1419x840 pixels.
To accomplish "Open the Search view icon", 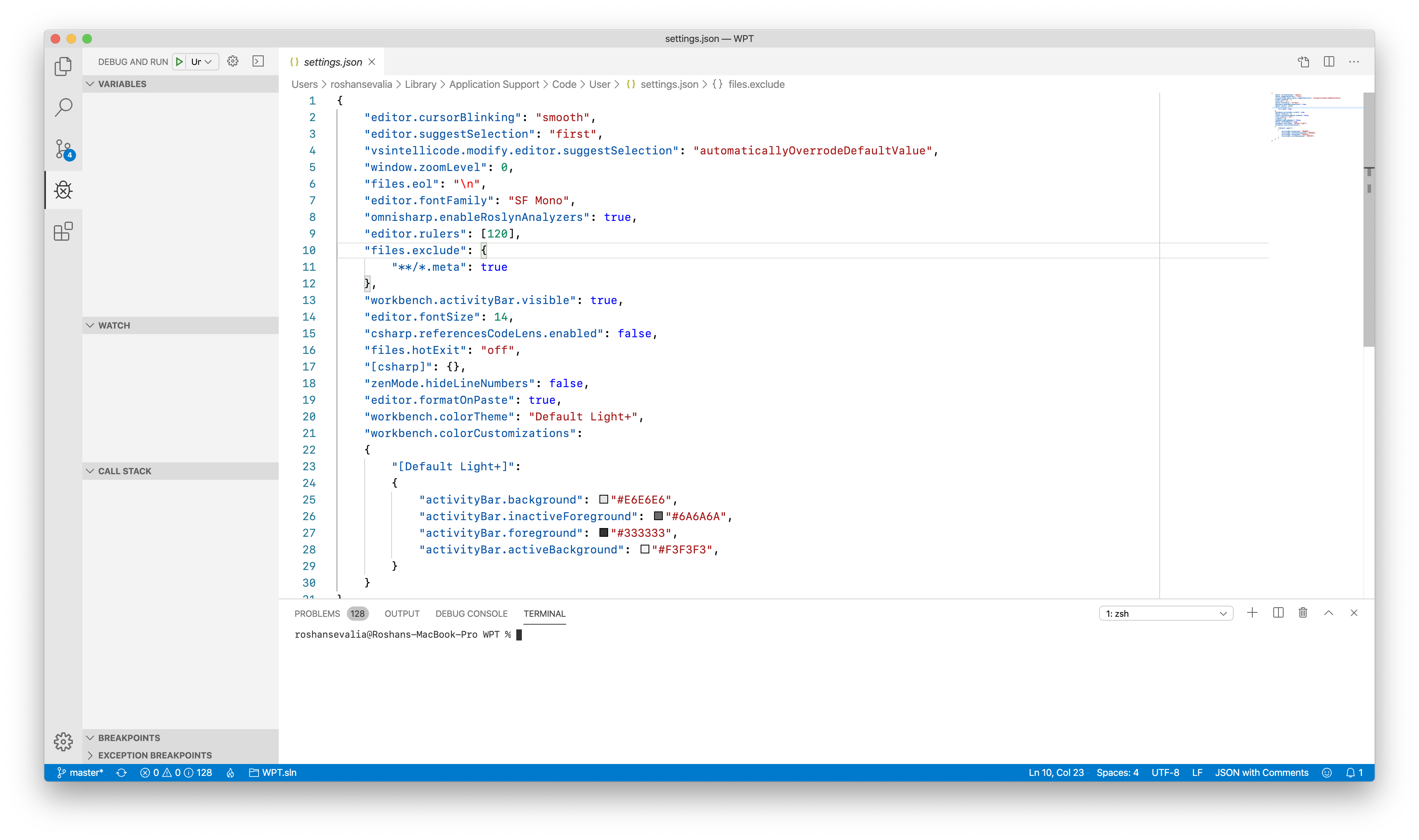I will 63,107.
